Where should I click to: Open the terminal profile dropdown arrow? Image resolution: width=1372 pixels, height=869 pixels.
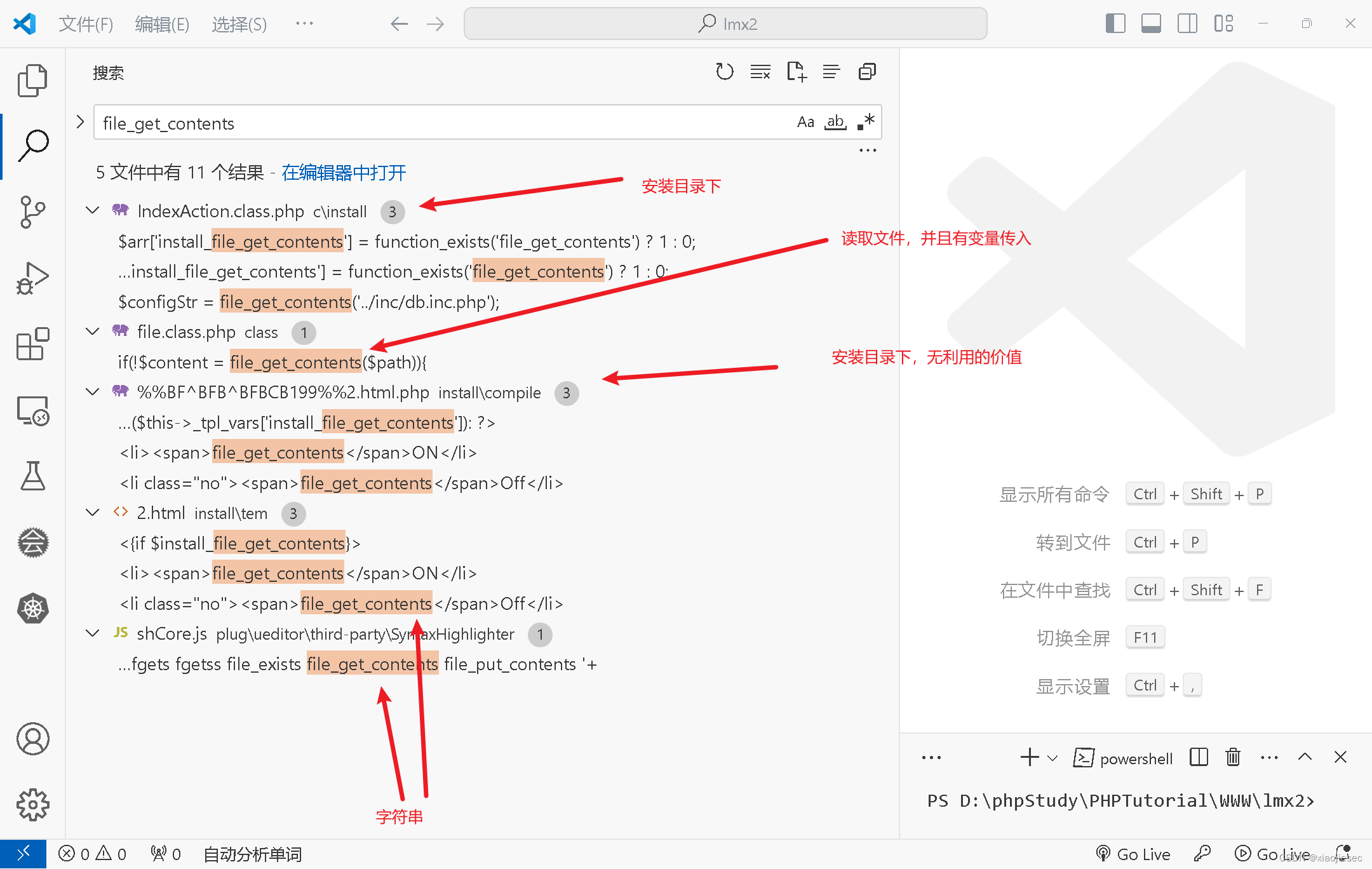click(x=1051, y=757)
